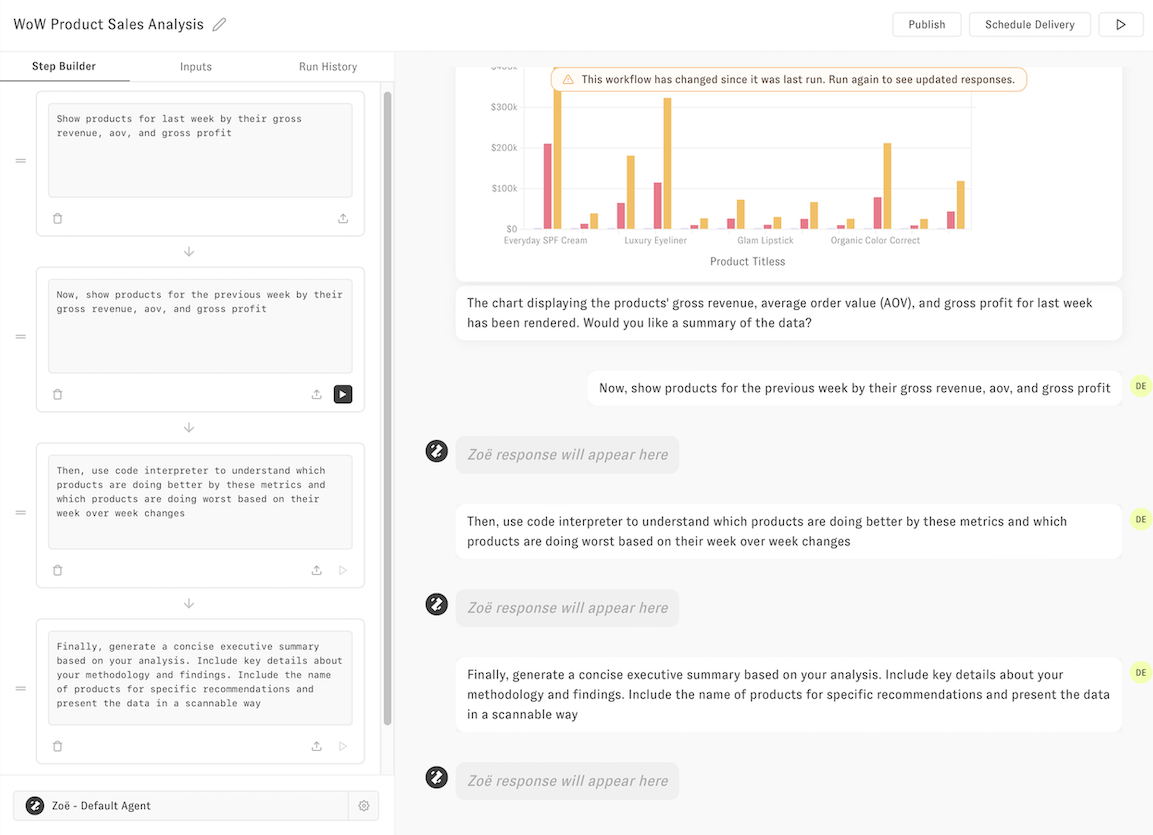Edit the 'Then, use code interpreter' step text
Screen dimensions: 1153x835
click(x=200, y=501)
